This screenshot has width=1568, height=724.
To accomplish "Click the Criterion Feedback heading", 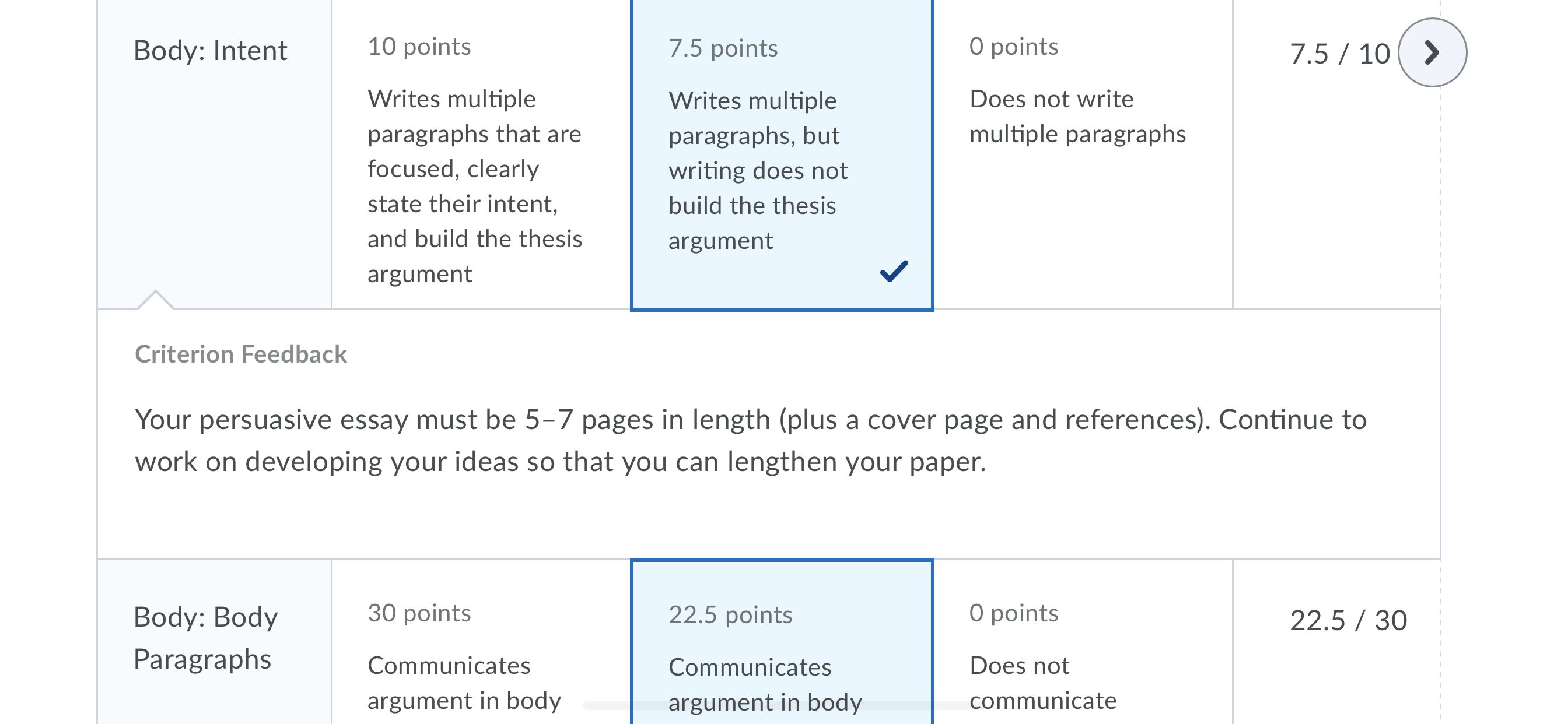I will point(240,354).
